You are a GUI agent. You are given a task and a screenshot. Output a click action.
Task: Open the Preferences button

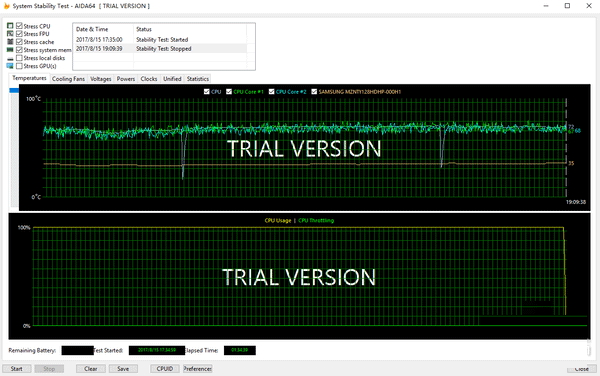[x=197, y=369]
